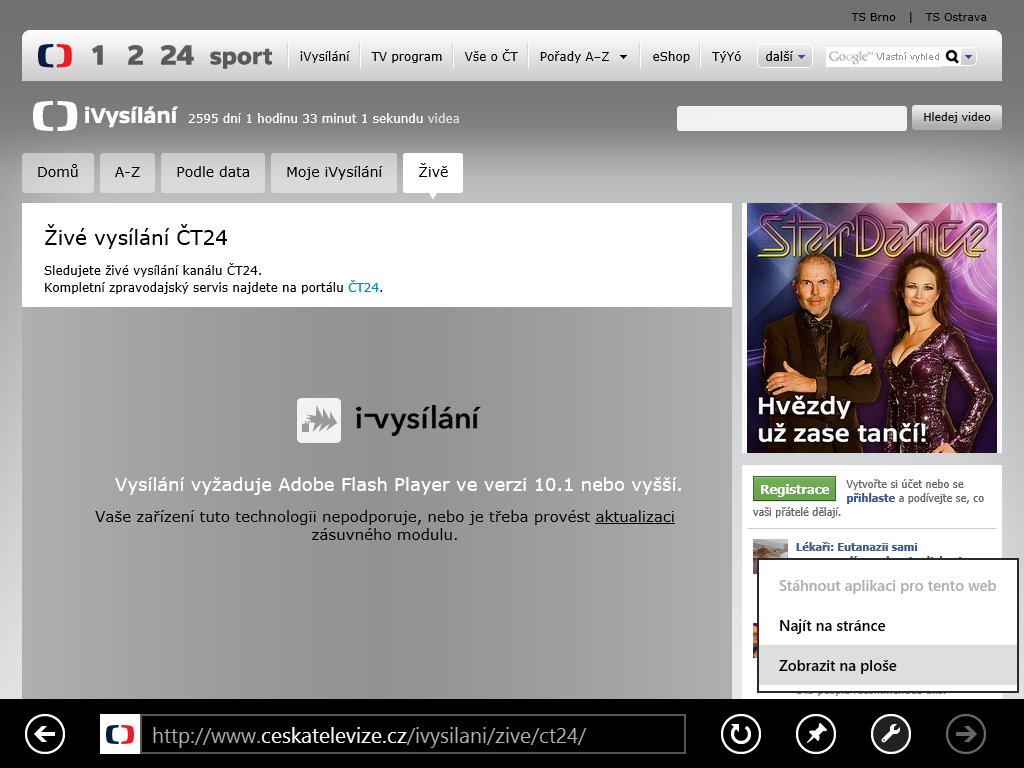Screen dimensions: 1024x768
Task: Click the video search input field
Action: (792, 118)
